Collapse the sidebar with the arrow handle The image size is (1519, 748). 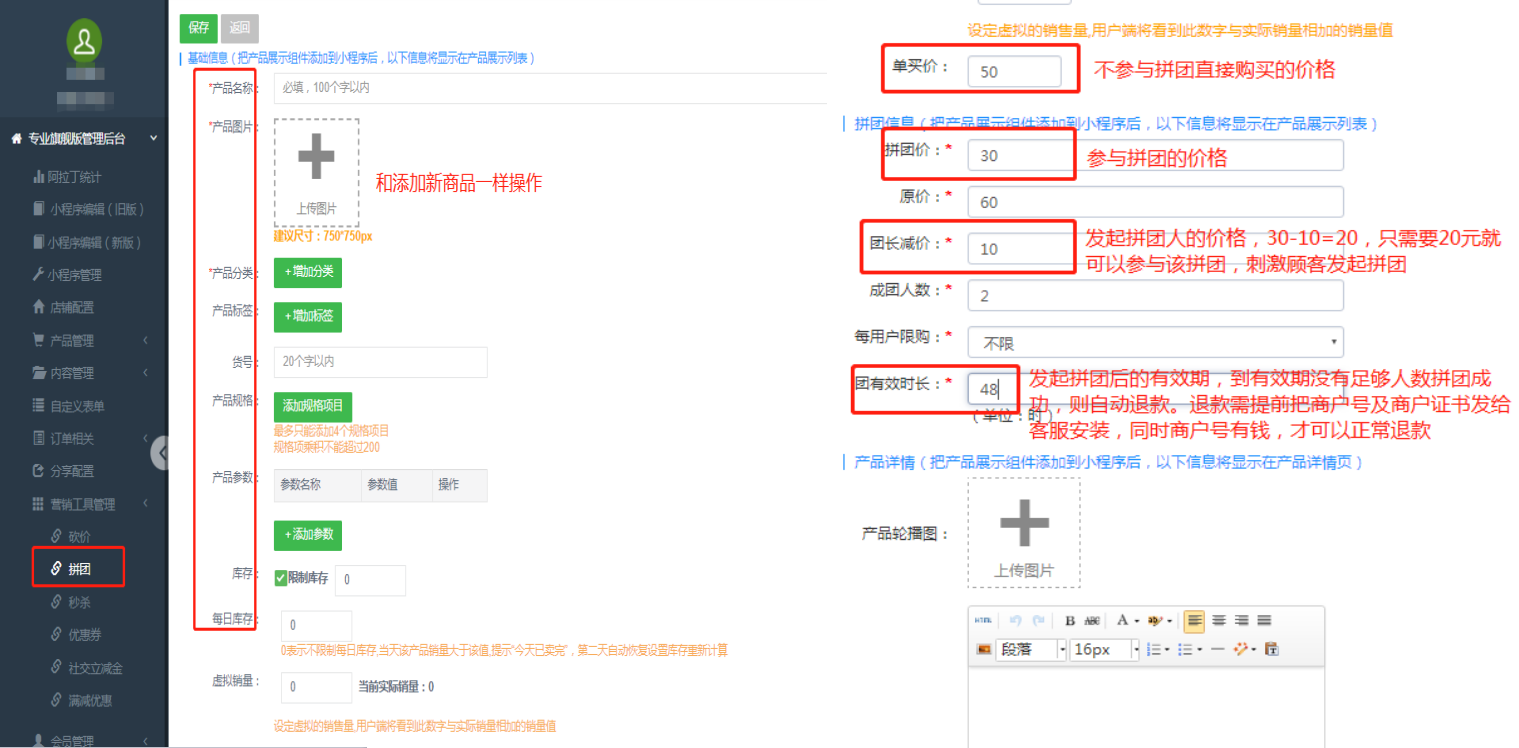[x=160, y=453]
